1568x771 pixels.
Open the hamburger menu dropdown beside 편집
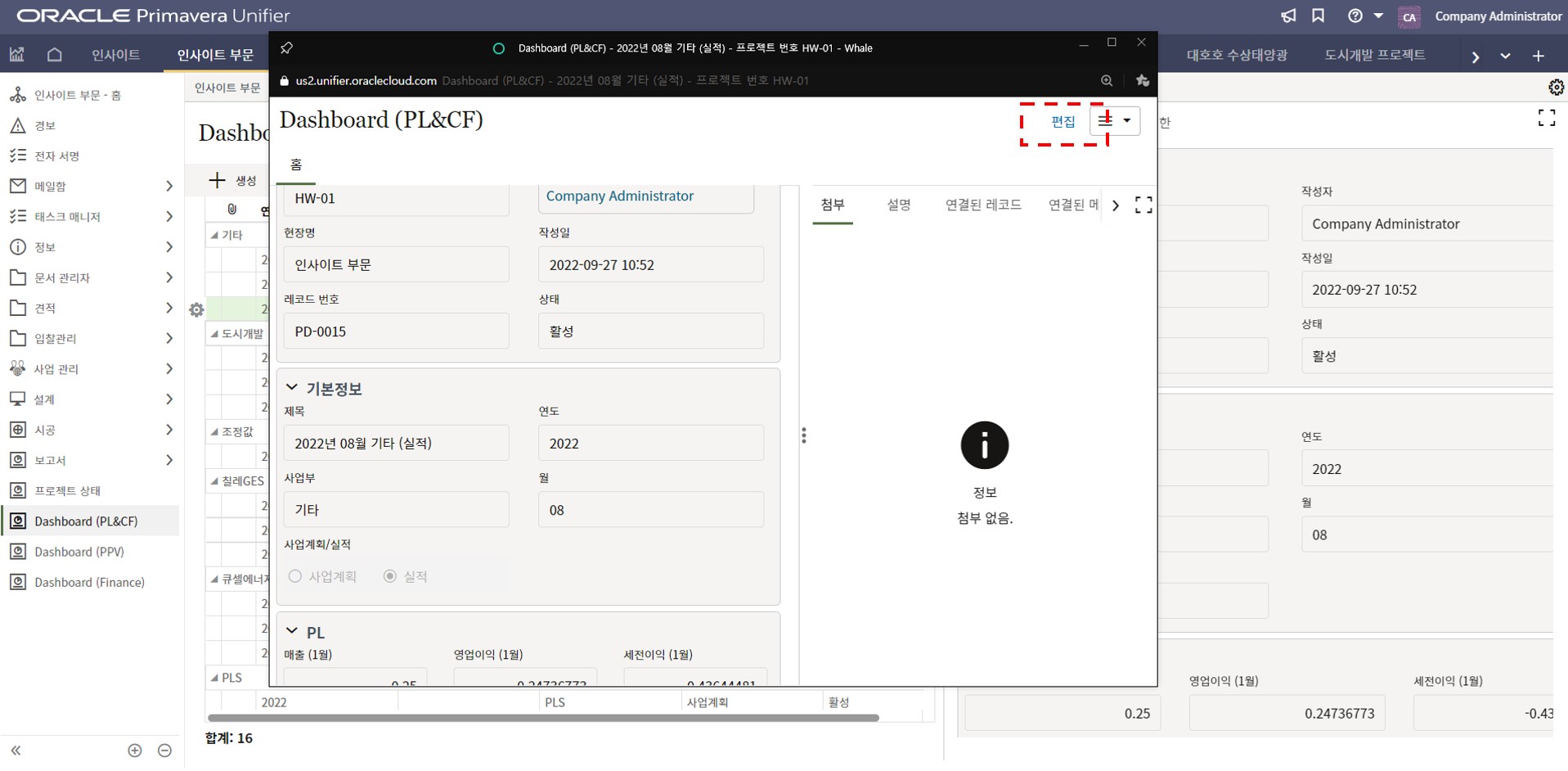click(x=1115, y=121)
